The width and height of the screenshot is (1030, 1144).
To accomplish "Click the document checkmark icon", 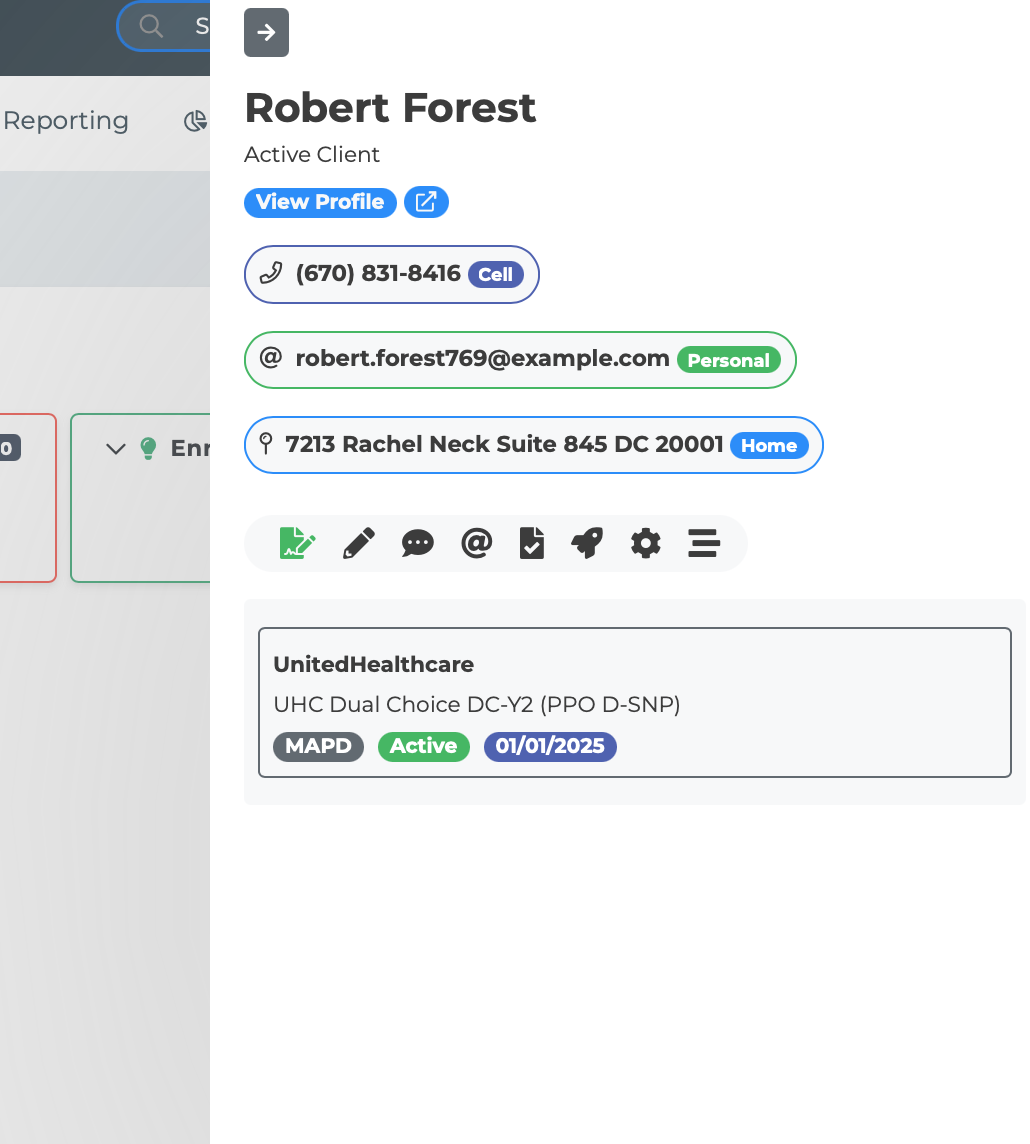I will tap(532, 543).
